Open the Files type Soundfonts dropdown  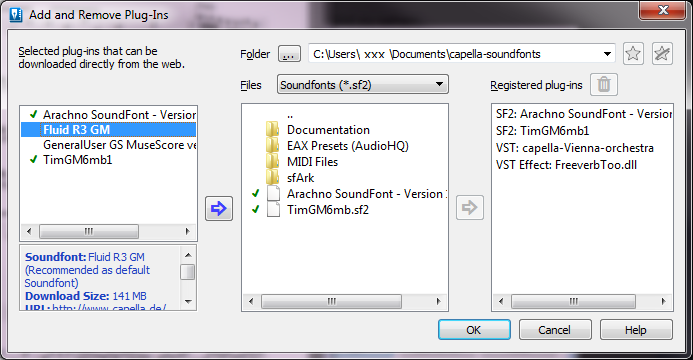click(x=362, y=84)
